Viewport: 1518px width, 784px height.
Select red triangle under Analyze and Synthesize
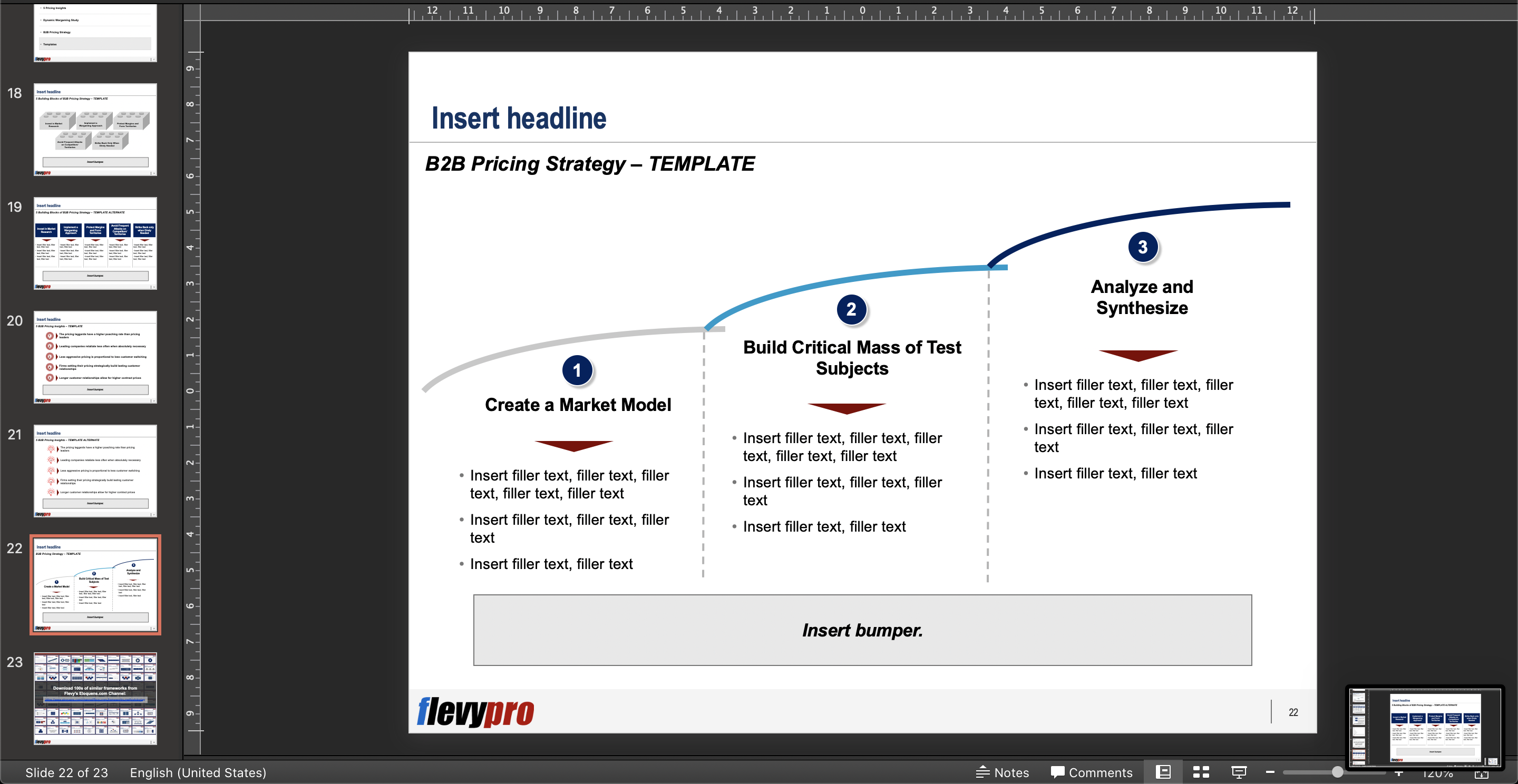point(1138,356)
